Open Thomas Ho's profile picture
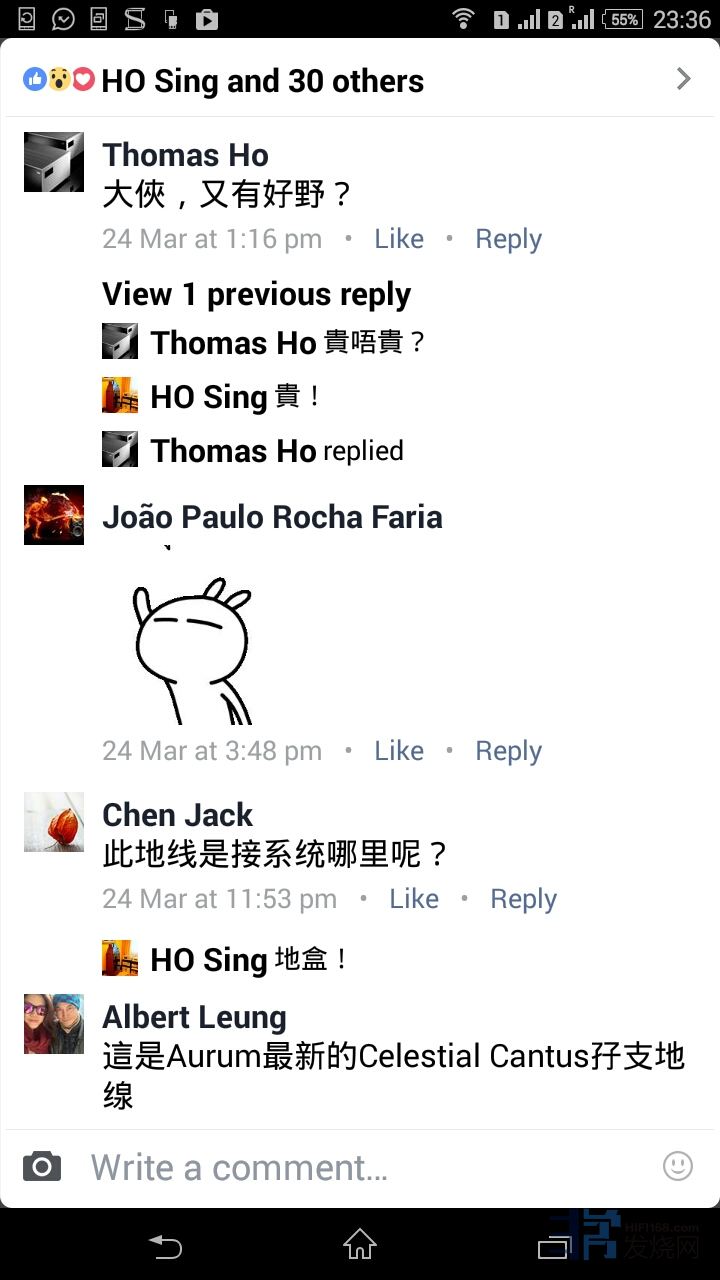The image size is (720, 1280). (54, 162)
